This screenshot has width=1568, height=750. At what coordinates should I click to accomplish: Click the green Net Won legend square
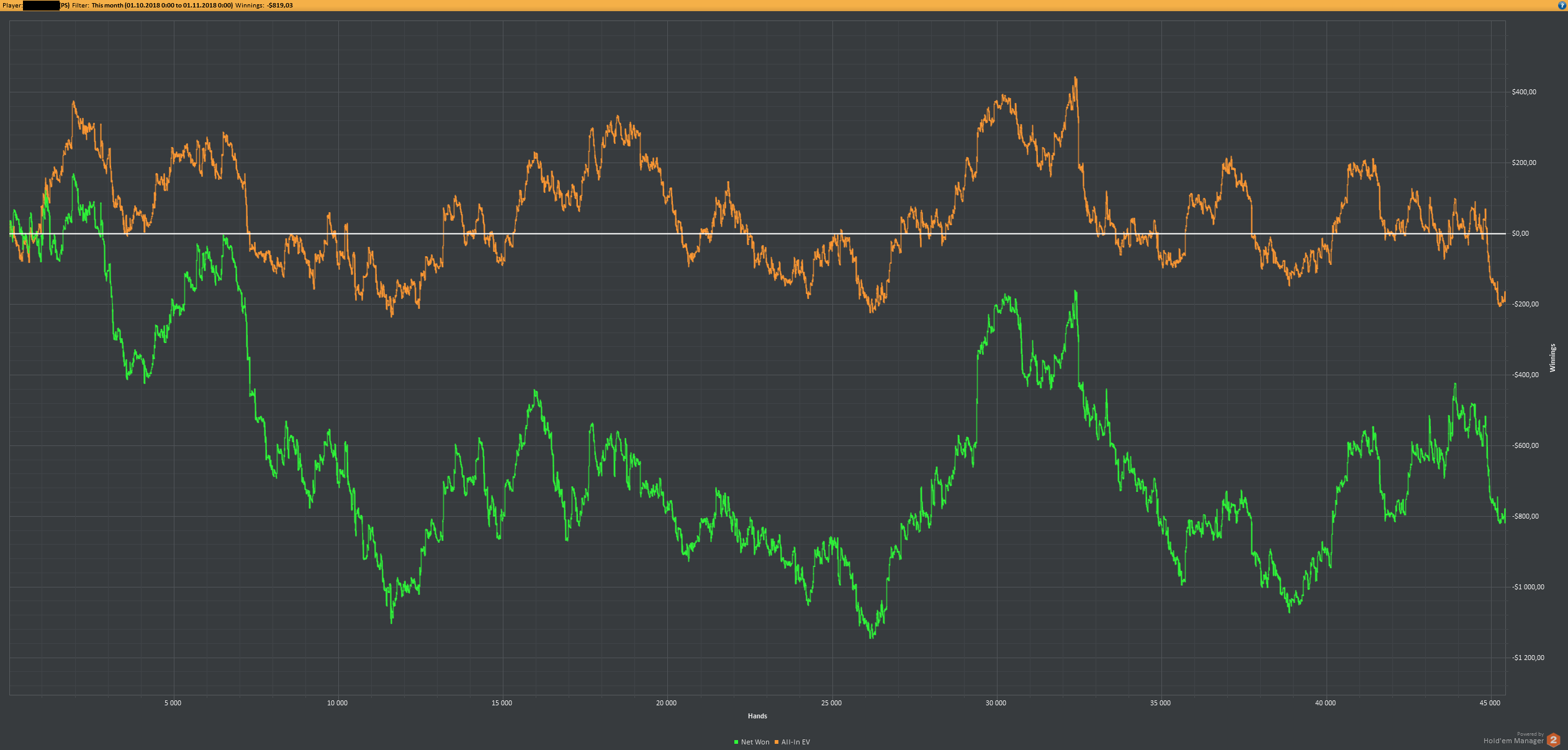click(x=736, y=742)
